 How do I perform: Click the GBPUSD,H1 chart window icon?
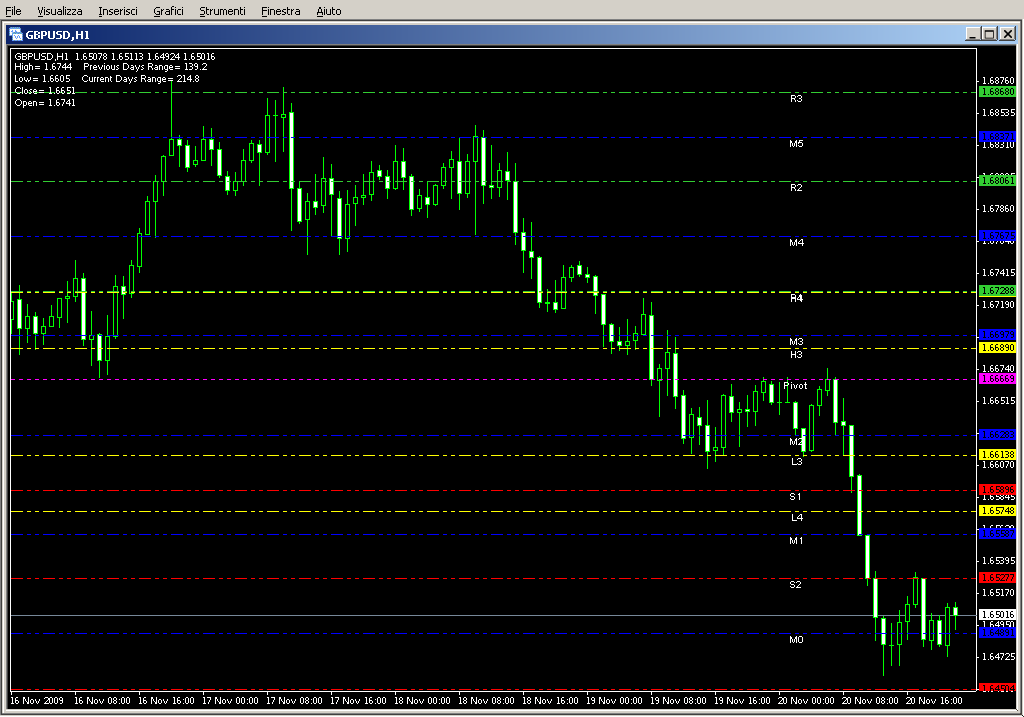[16, 34]
